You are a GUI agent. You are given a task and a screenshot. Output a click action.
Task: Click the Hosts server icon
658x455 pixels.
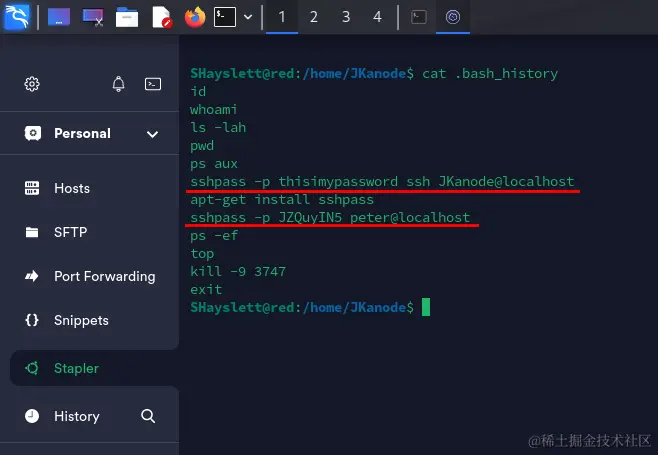click(x=32, y=188)
